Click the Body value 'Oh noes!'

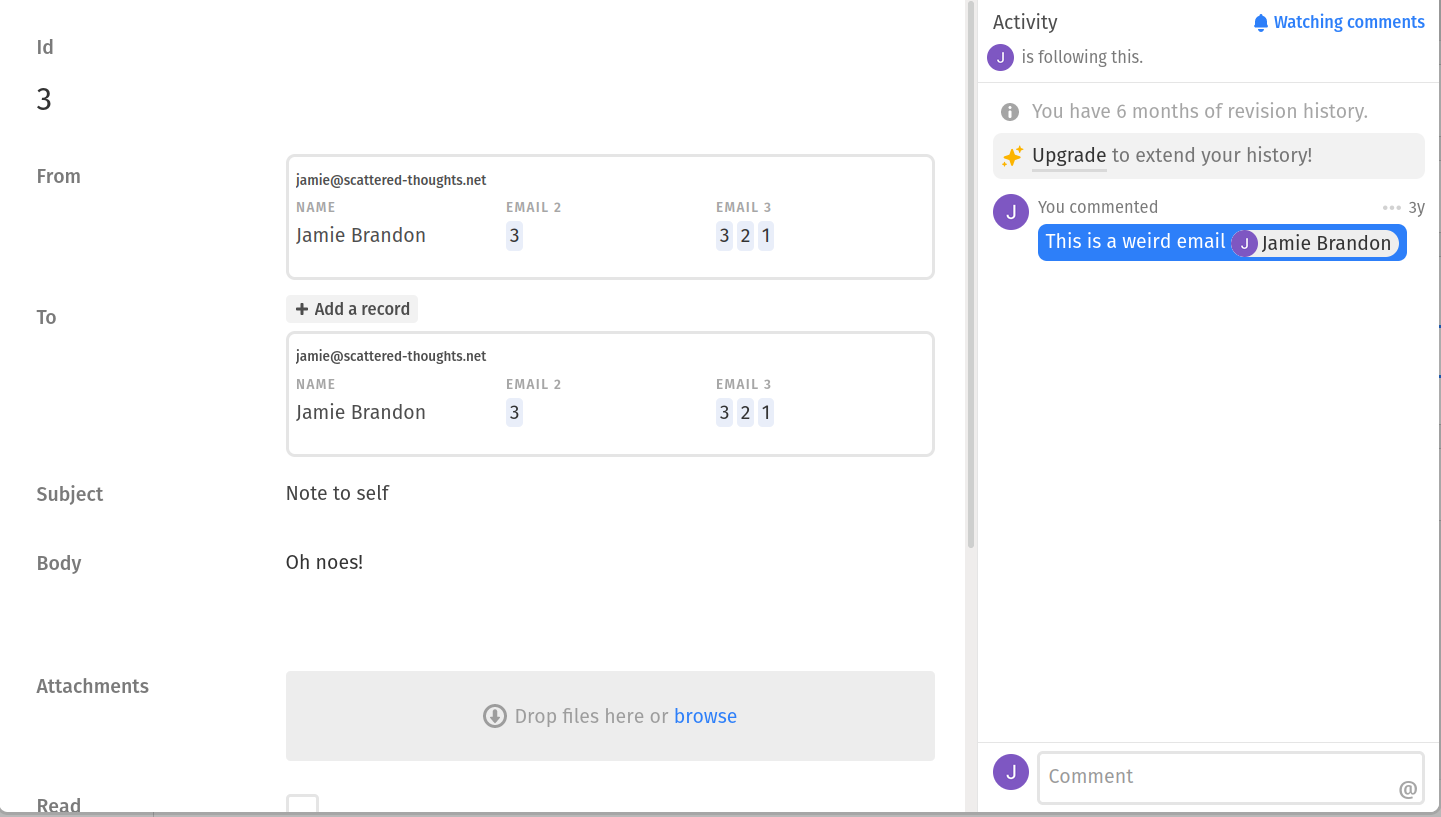click(324, 562)
